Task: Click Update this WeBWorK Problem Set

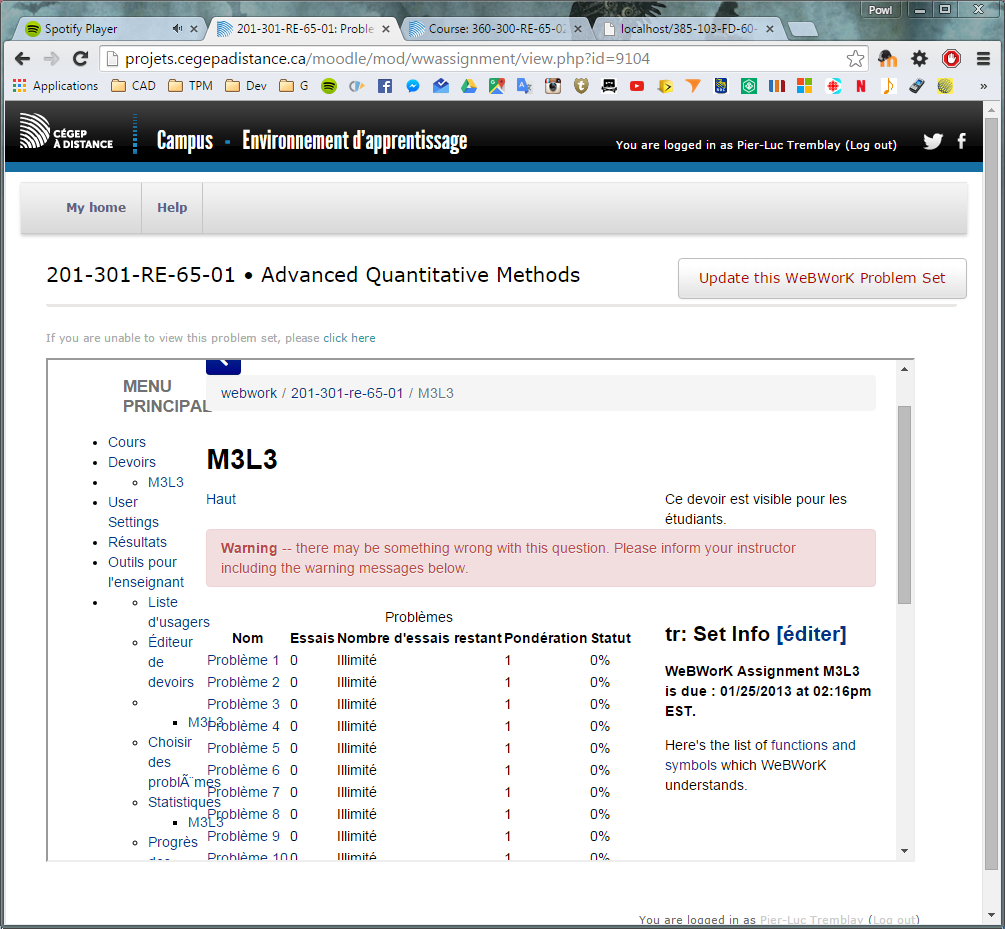Action: (821, 278)
